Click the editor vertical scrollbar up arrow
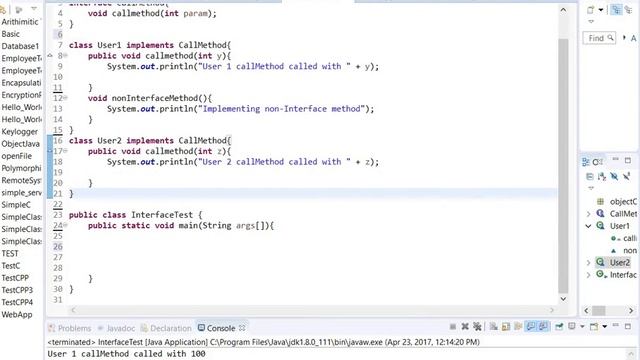This screenshot has width=640, height=360. pyautogui.click(x=563, y=10)
